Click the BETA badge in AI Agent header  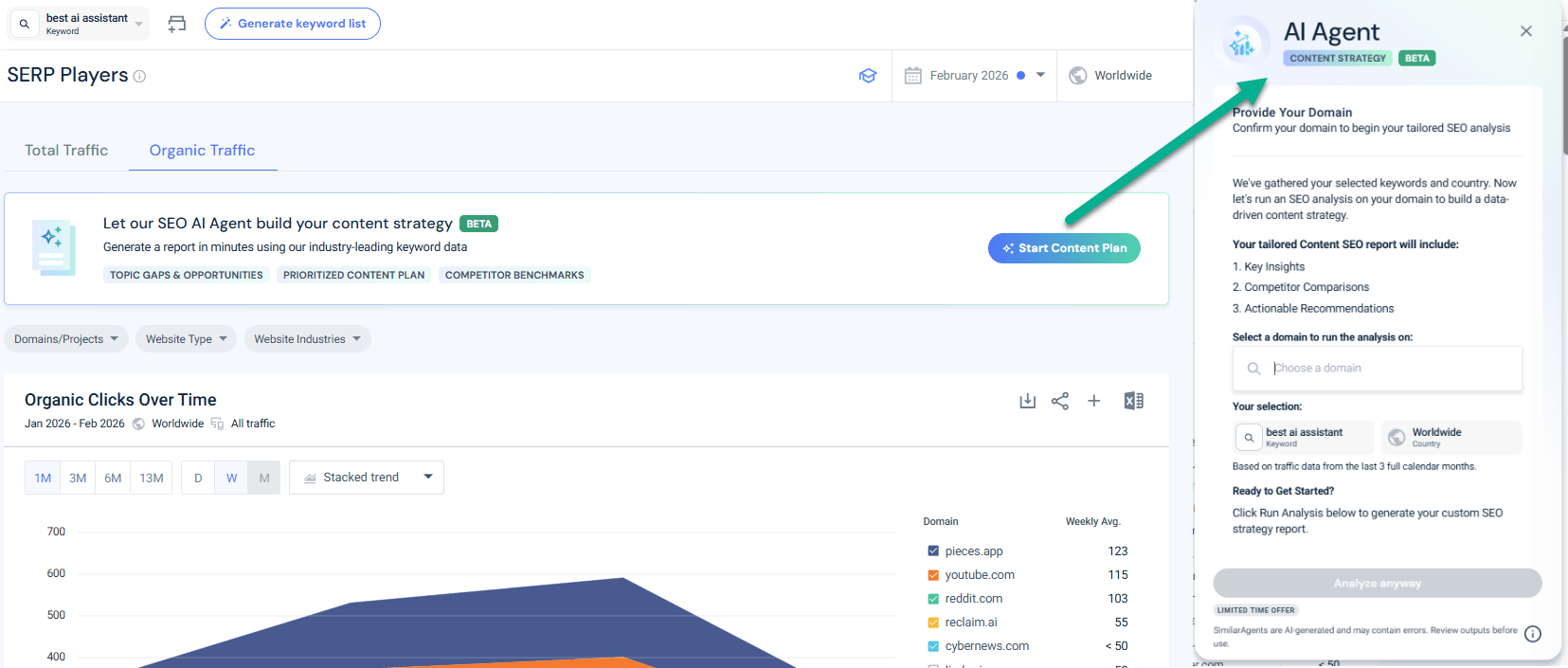[x=1417, y=58]
